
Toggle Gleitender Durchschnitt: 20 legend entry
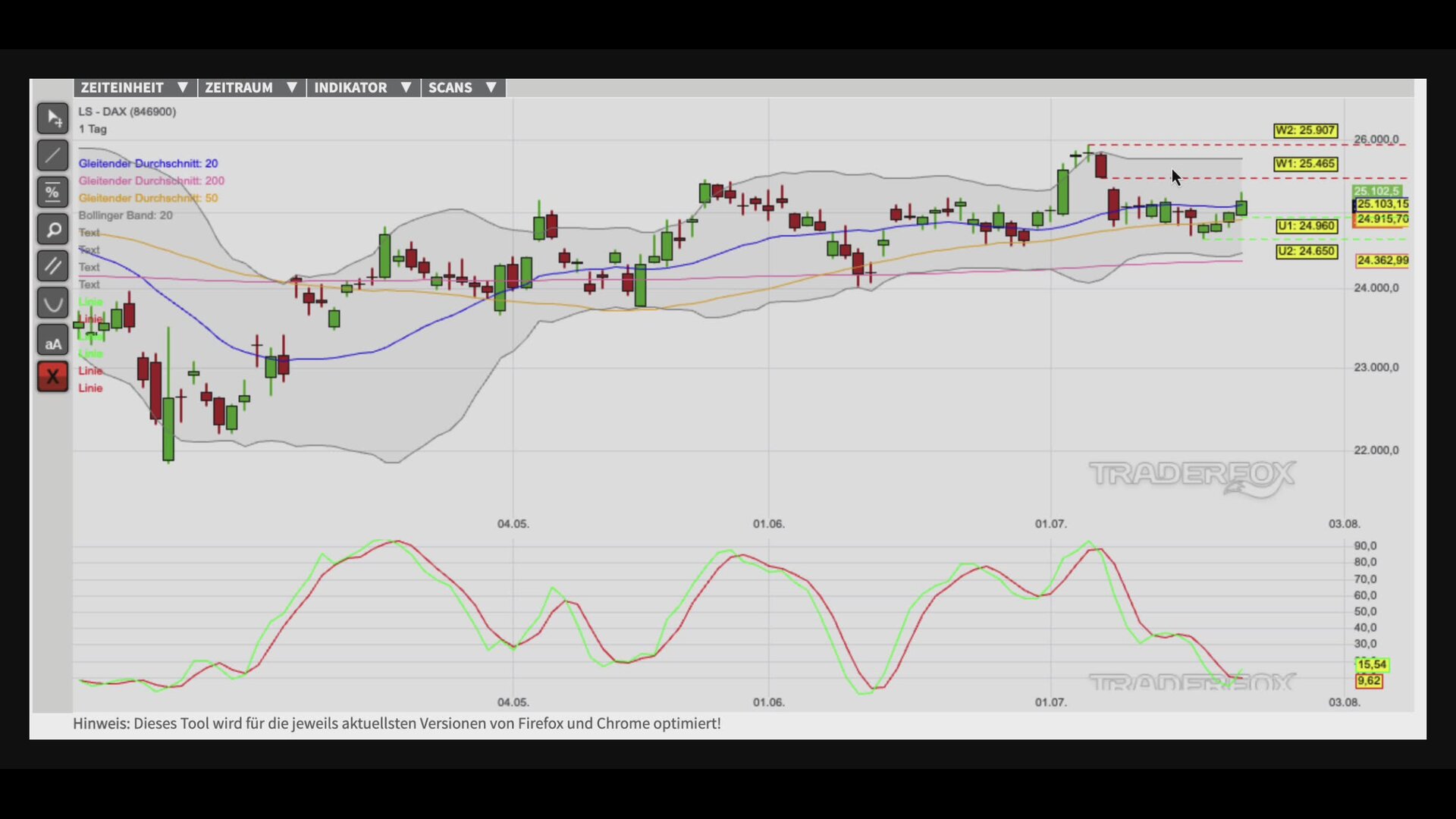pyautogui.click(x=148, y=164)
